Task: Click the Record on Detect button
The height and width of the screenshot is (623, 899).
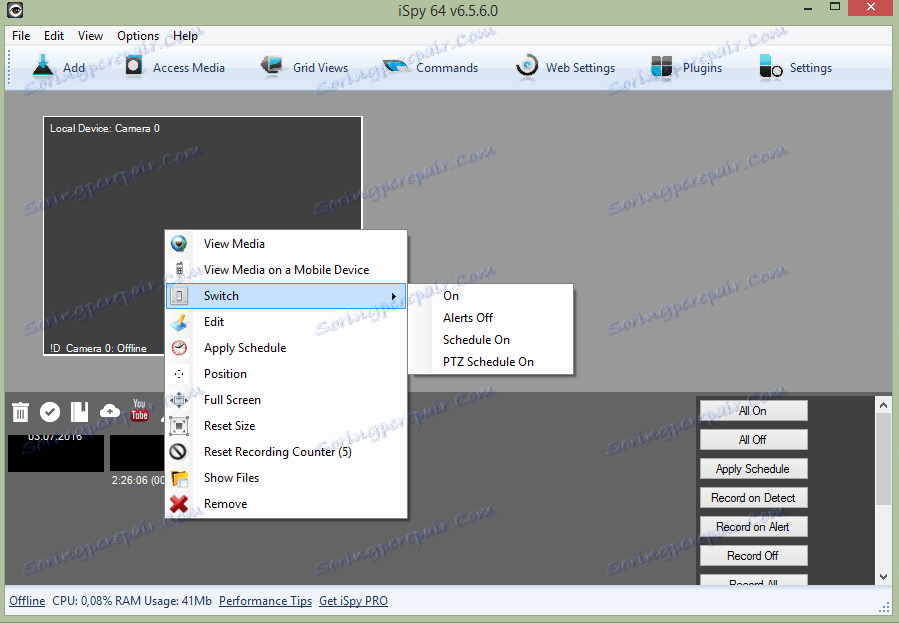Action: point(753,497)
